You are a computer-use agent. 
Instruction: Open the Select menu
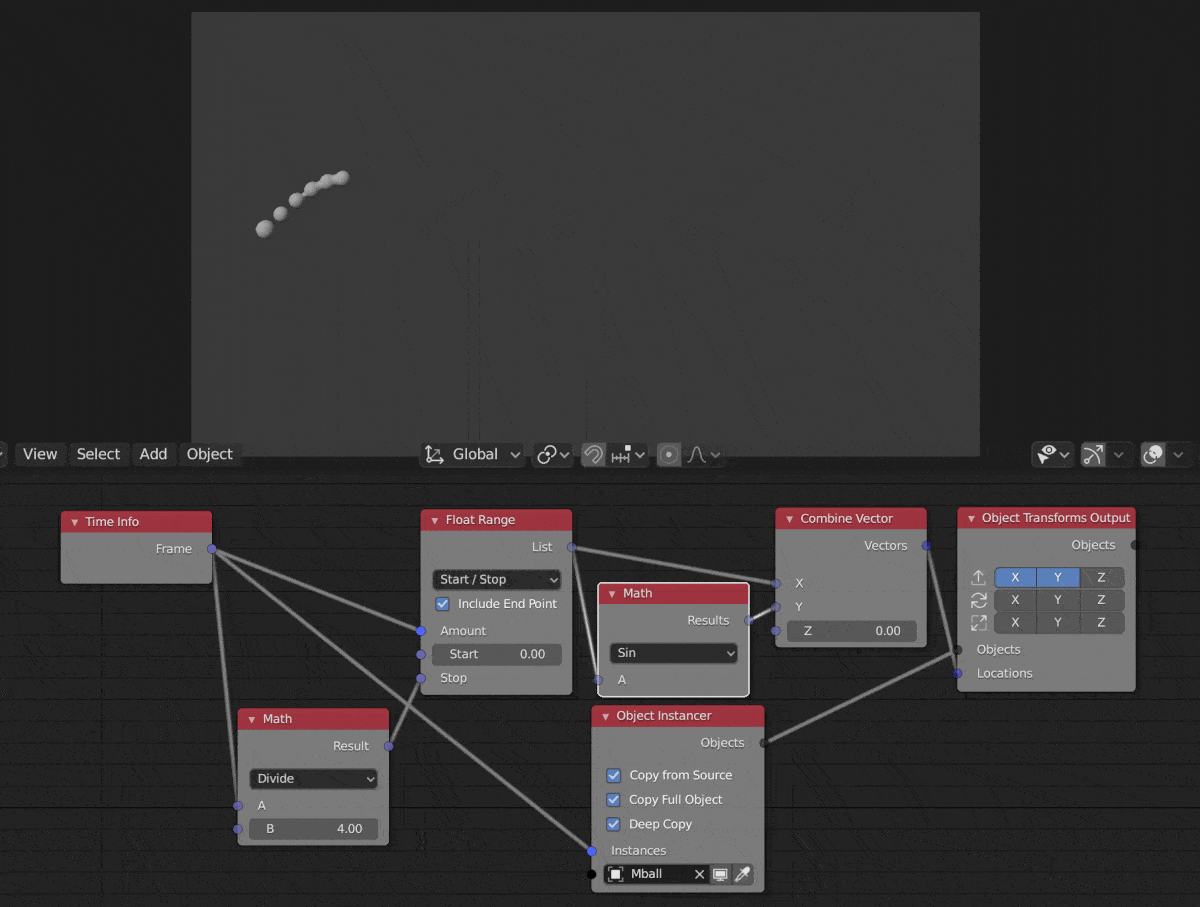pos(98,454)
